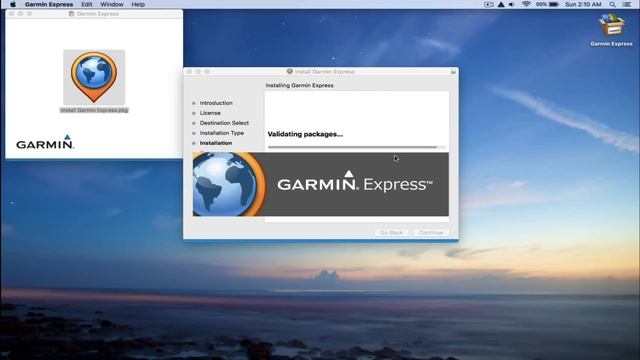Click the Garmin Express banner image
The height and width of the screenshot is (360, 640).
click(x=321, y=184)
